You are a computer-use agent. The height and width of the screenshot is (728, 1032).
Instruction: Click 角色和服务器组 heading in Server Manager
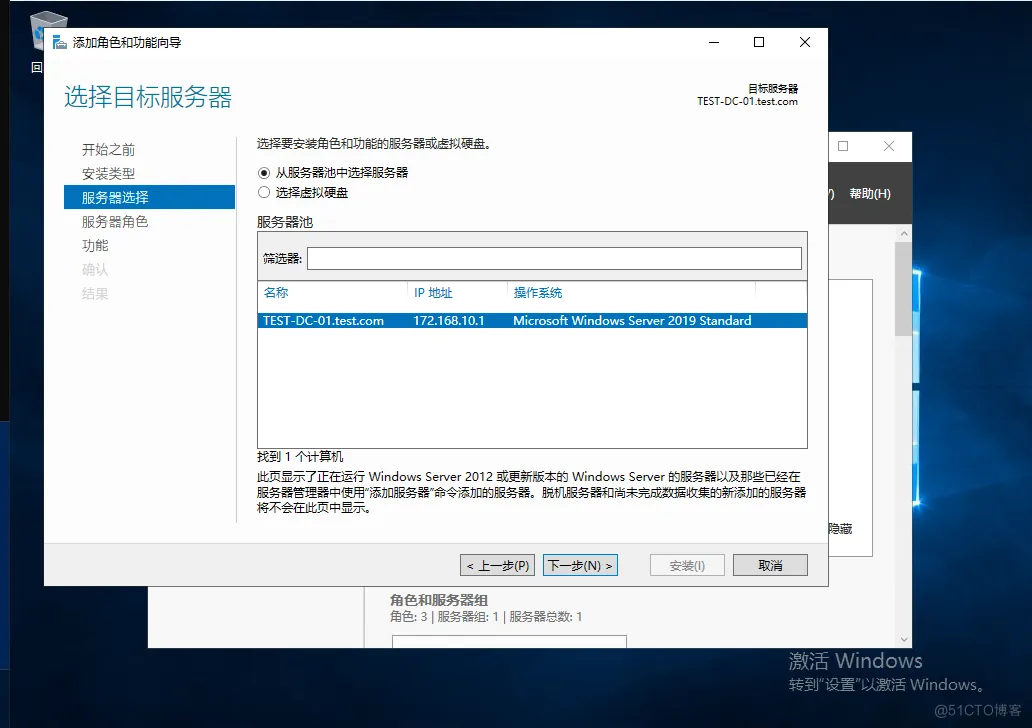click(438, 600)
